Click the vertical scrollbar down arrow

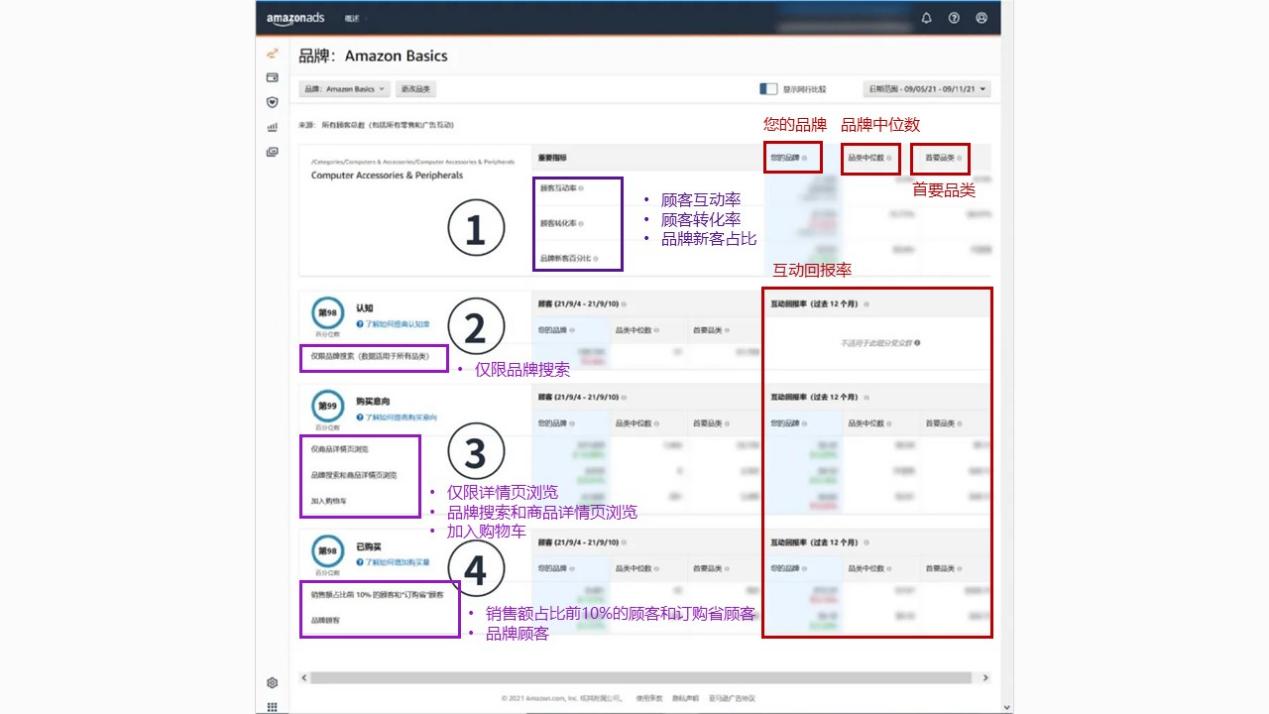pyautogui.click(x=1007, y=707)
